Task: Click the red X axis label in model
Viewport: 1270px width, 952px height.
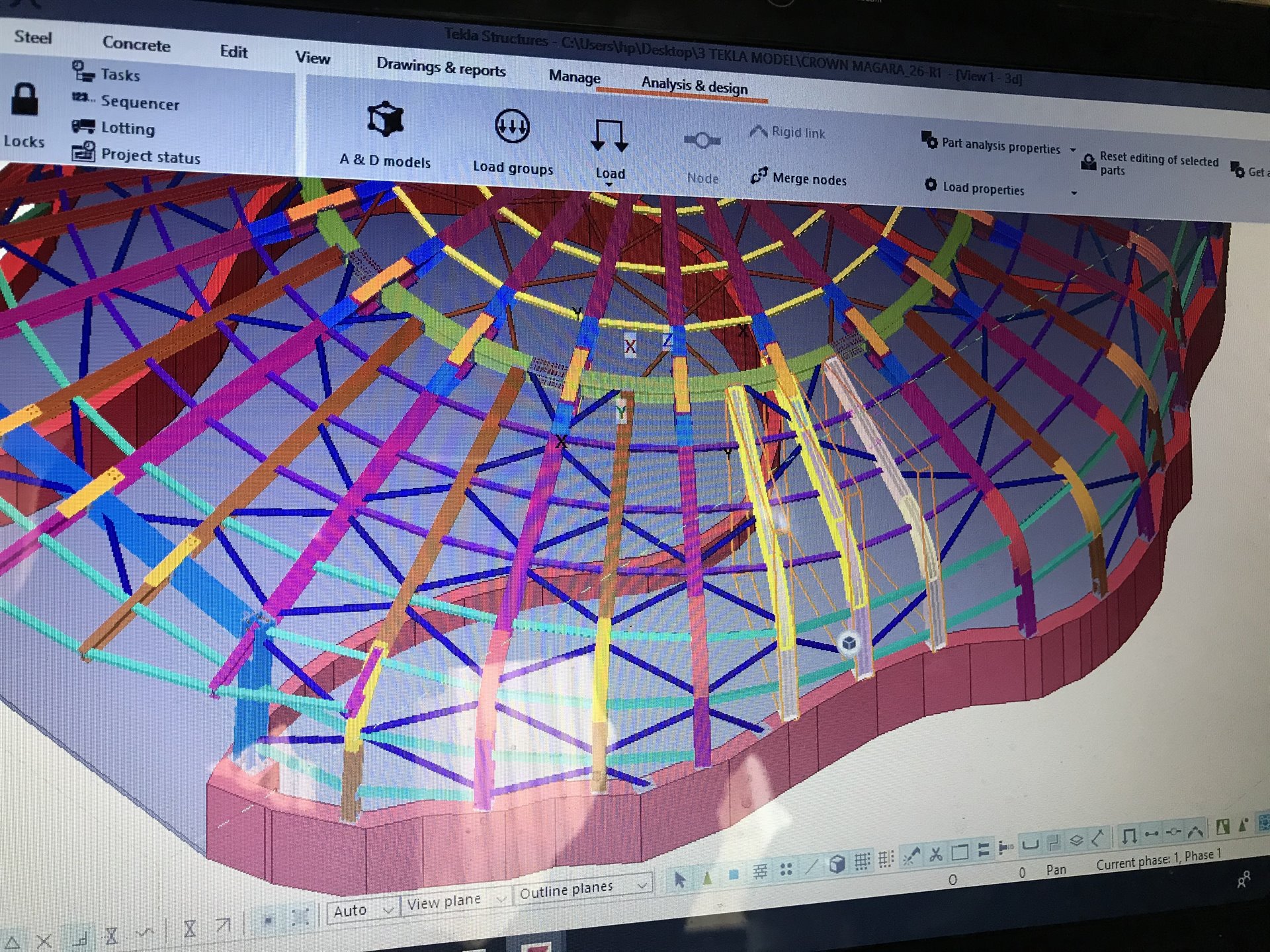Action: 630,346
